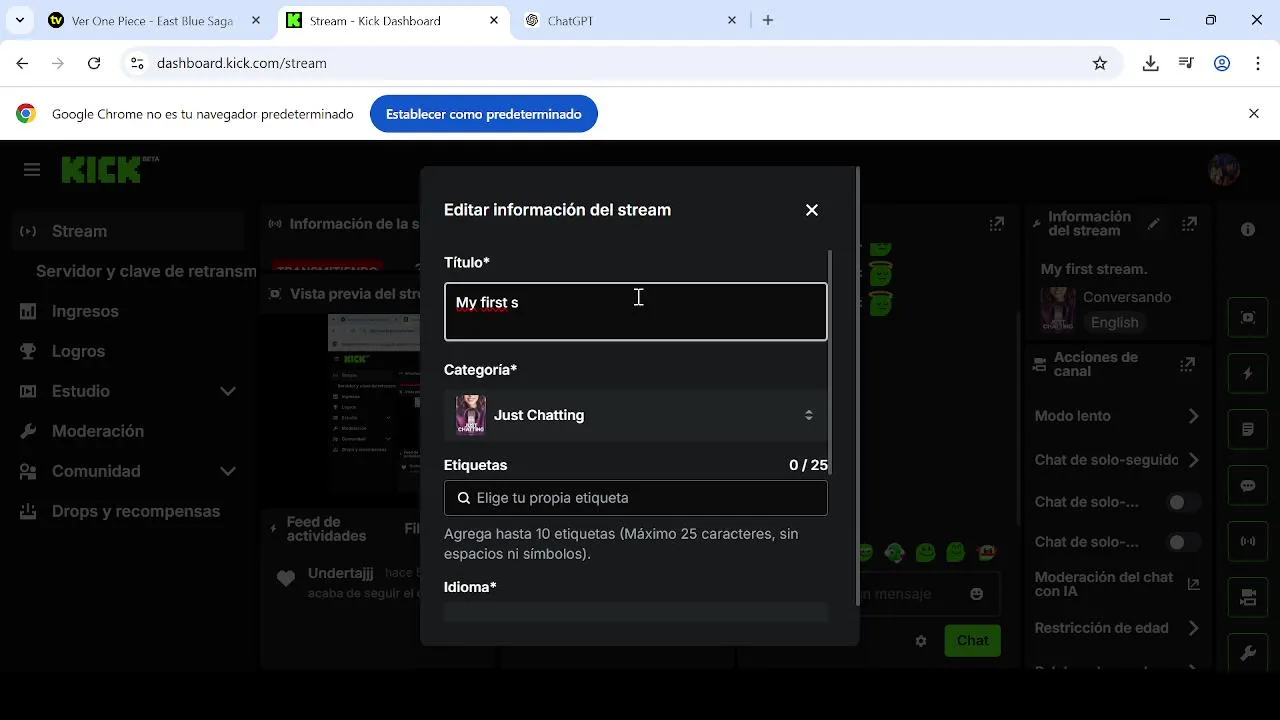Reload the page
The height and width of the screenshot is (720, 1280).
click(94, 63)
